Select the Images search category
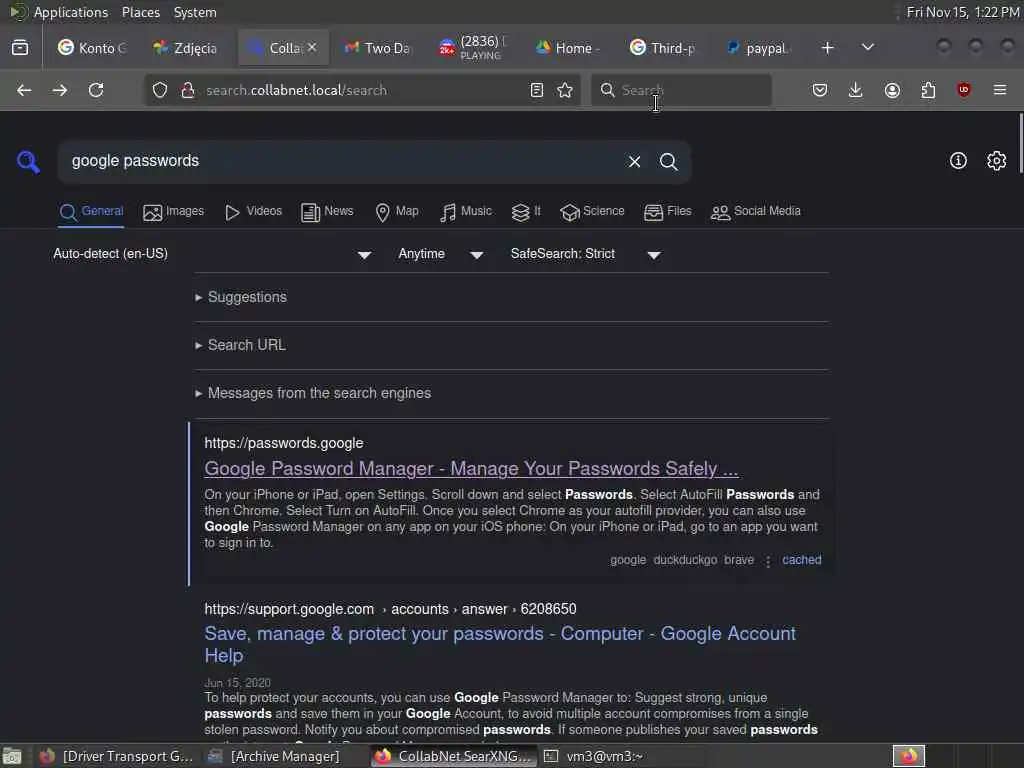Viewport: 1024px width, 768px height. pyautogui.click(x=174, y=212)
